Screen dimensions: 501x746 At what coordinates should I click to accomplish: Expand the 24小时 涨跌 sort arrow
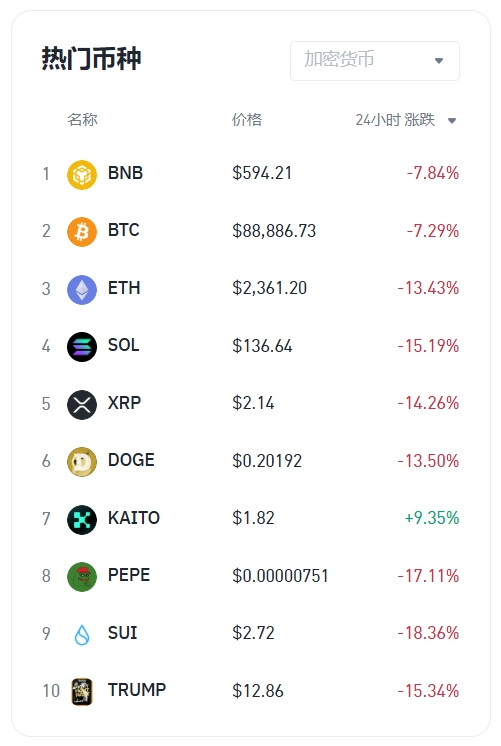tap(452, 121)
